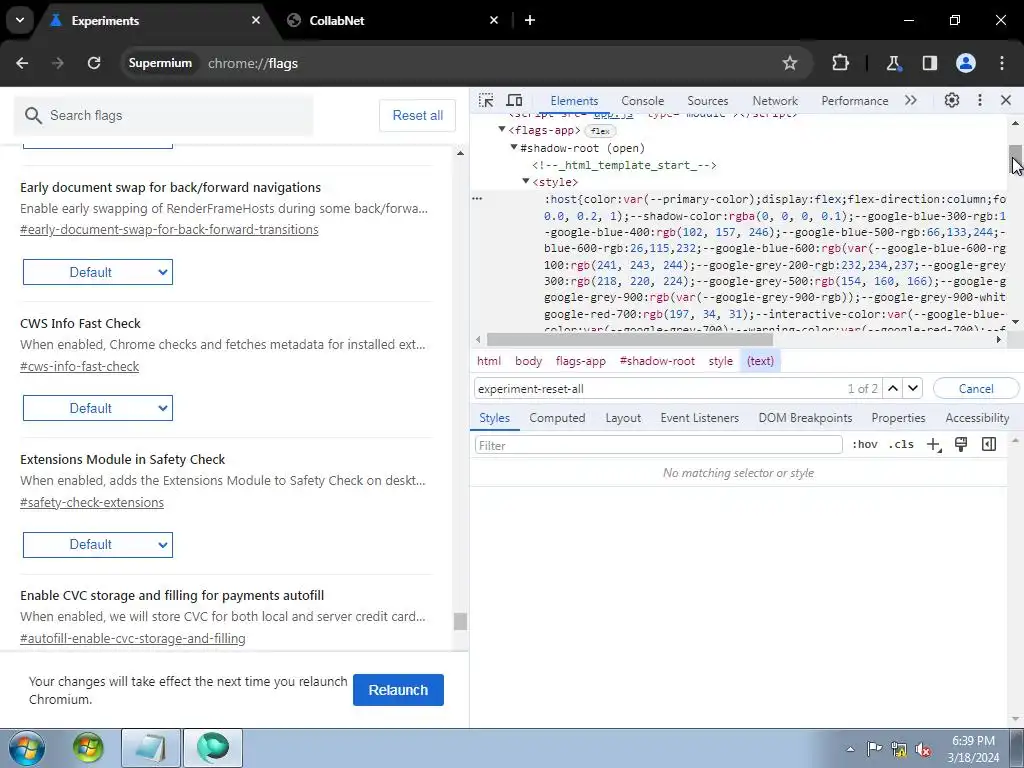Open the Extensions puzzle icon
1024x768 pixels.
pyautogui.click(x=840, y=63)
